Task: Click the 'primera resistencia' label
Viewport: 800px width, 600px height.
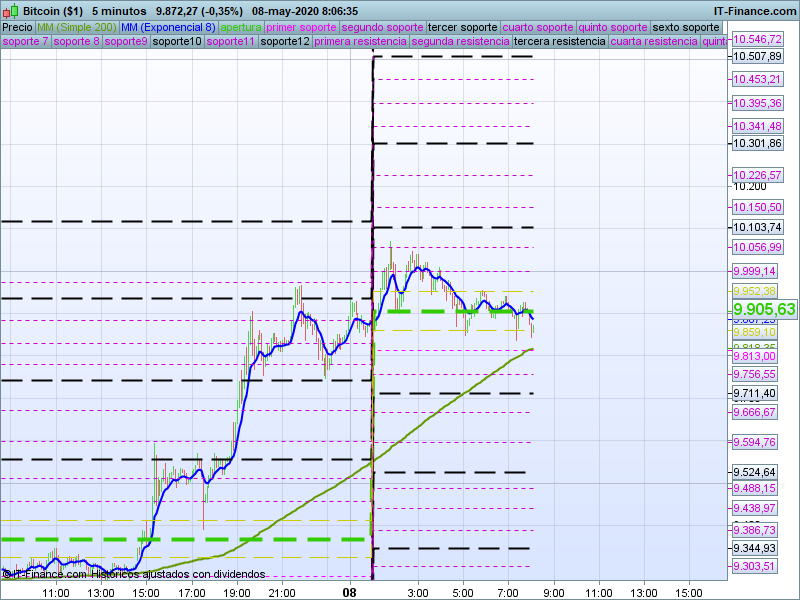Action: 360,42
